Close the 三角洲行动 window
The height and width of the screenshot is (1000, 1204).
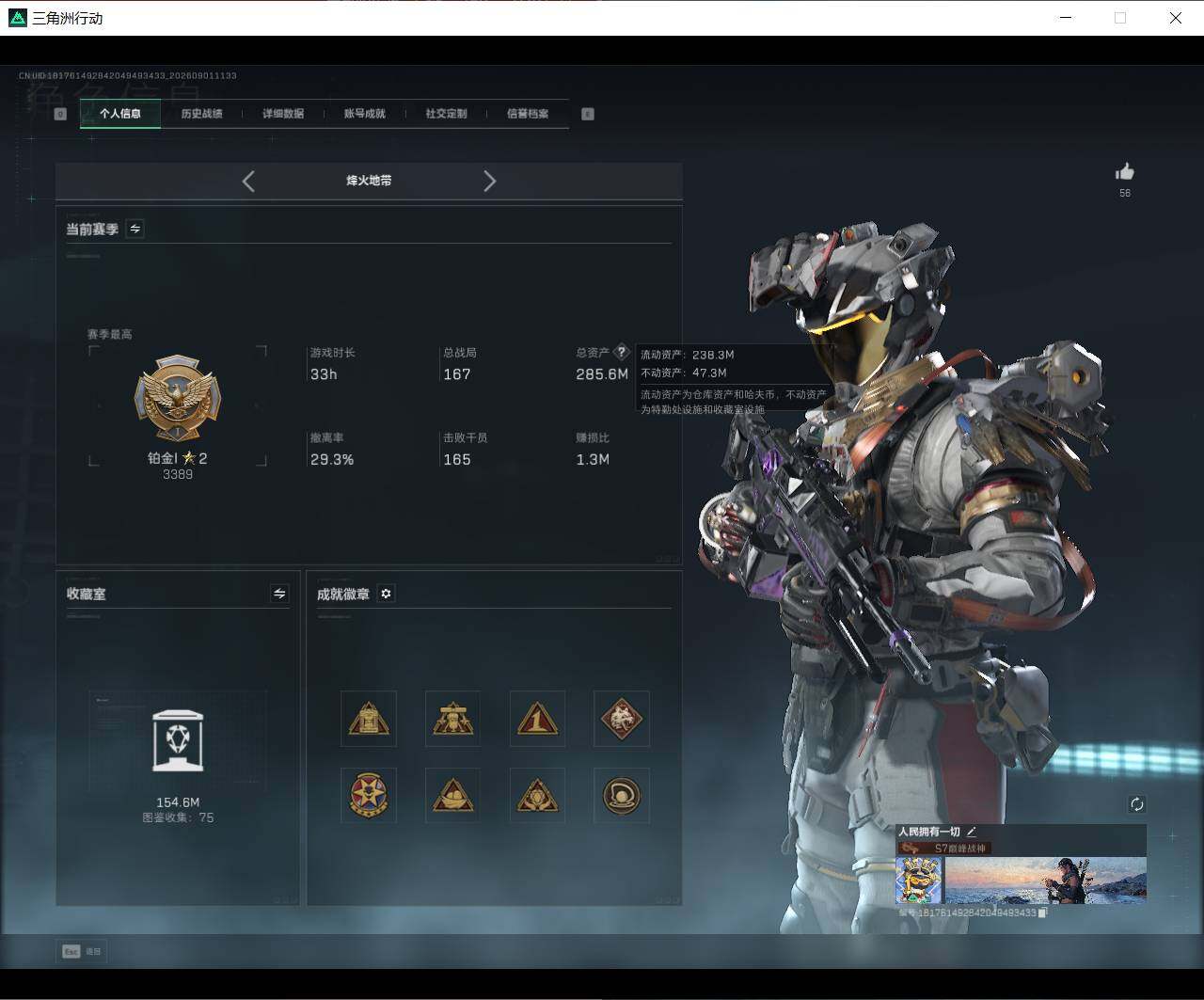pyautogui.click(x=1176, y=18)
